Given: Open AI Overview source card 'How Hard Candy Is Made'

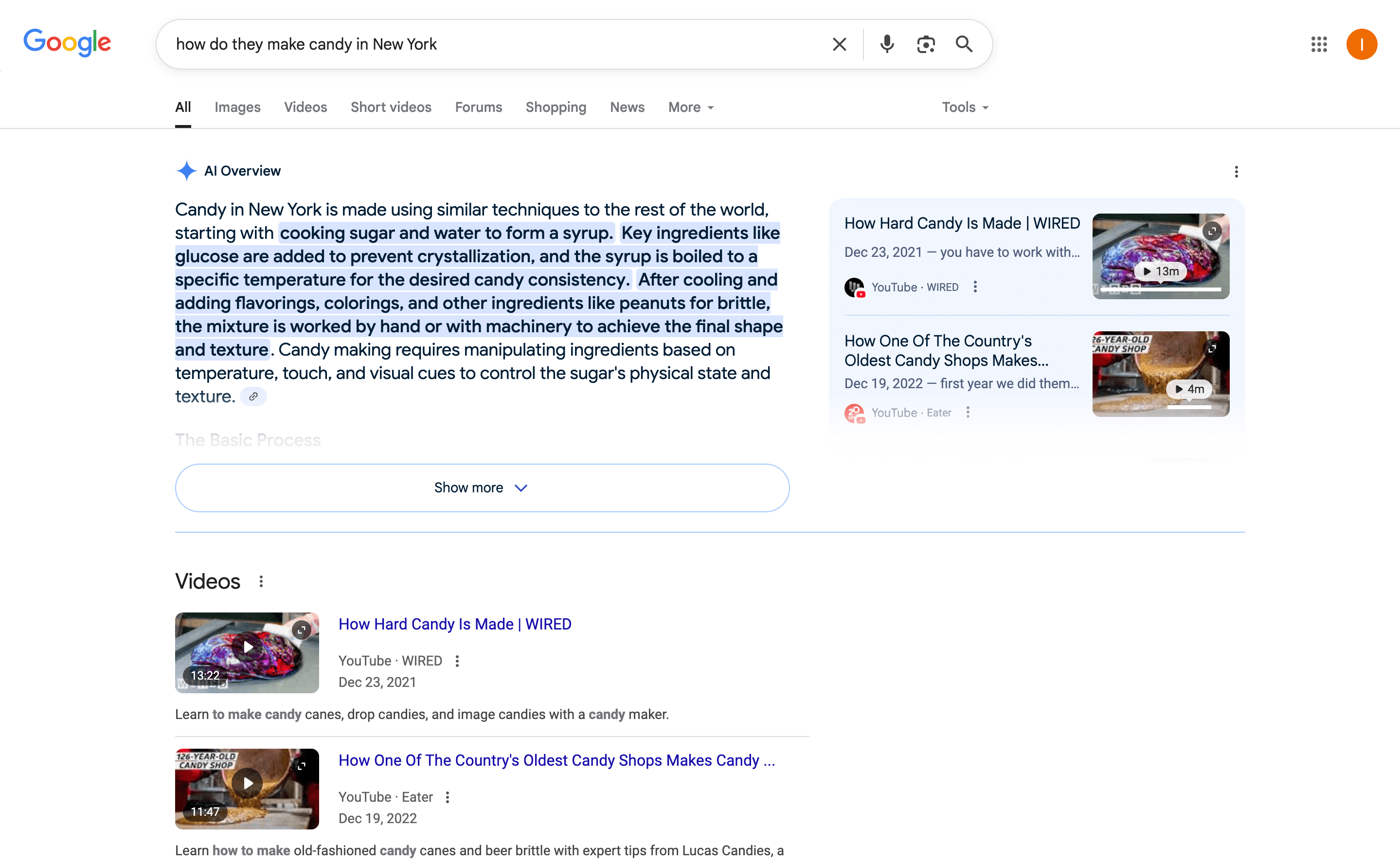Looking at the screenshot, I should pos(962,223).
